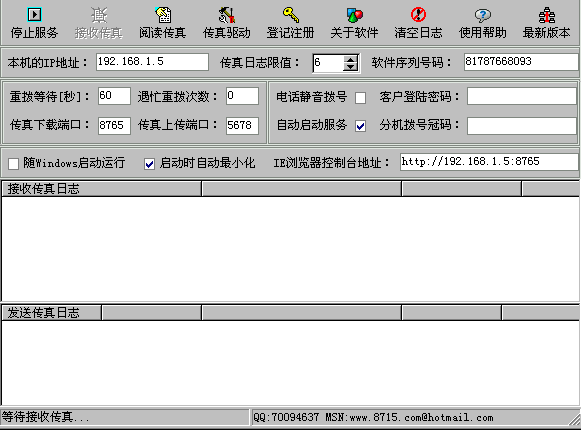Toggle 随Windows启动运行 checkbox

point(13,164)
